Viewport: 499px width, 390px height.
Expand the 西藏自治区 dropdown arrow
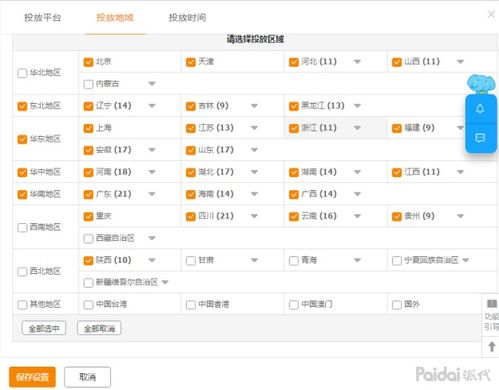pos(152,238)
